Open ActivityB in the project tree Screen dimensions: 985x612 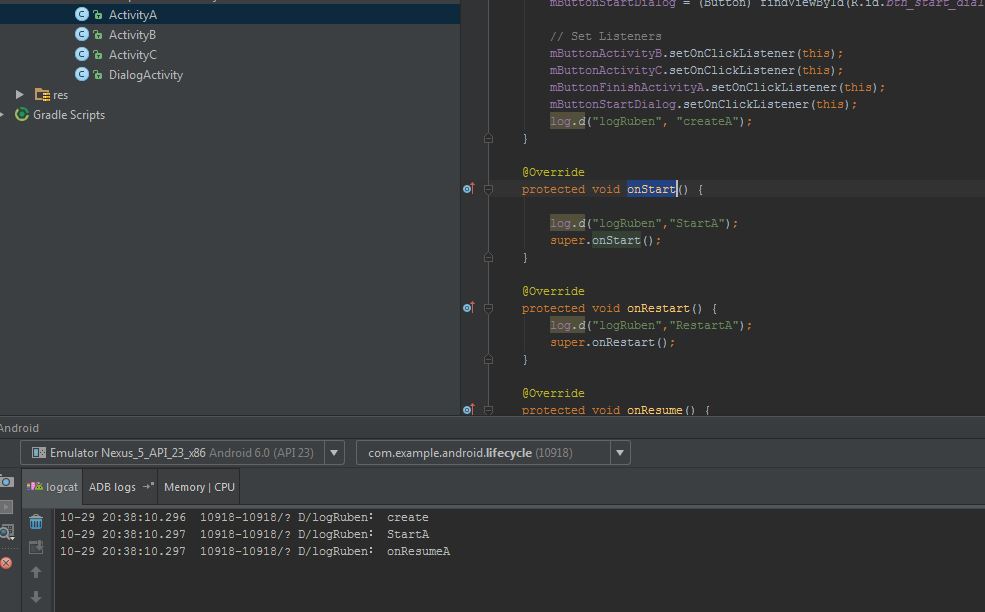pos(132,35)
